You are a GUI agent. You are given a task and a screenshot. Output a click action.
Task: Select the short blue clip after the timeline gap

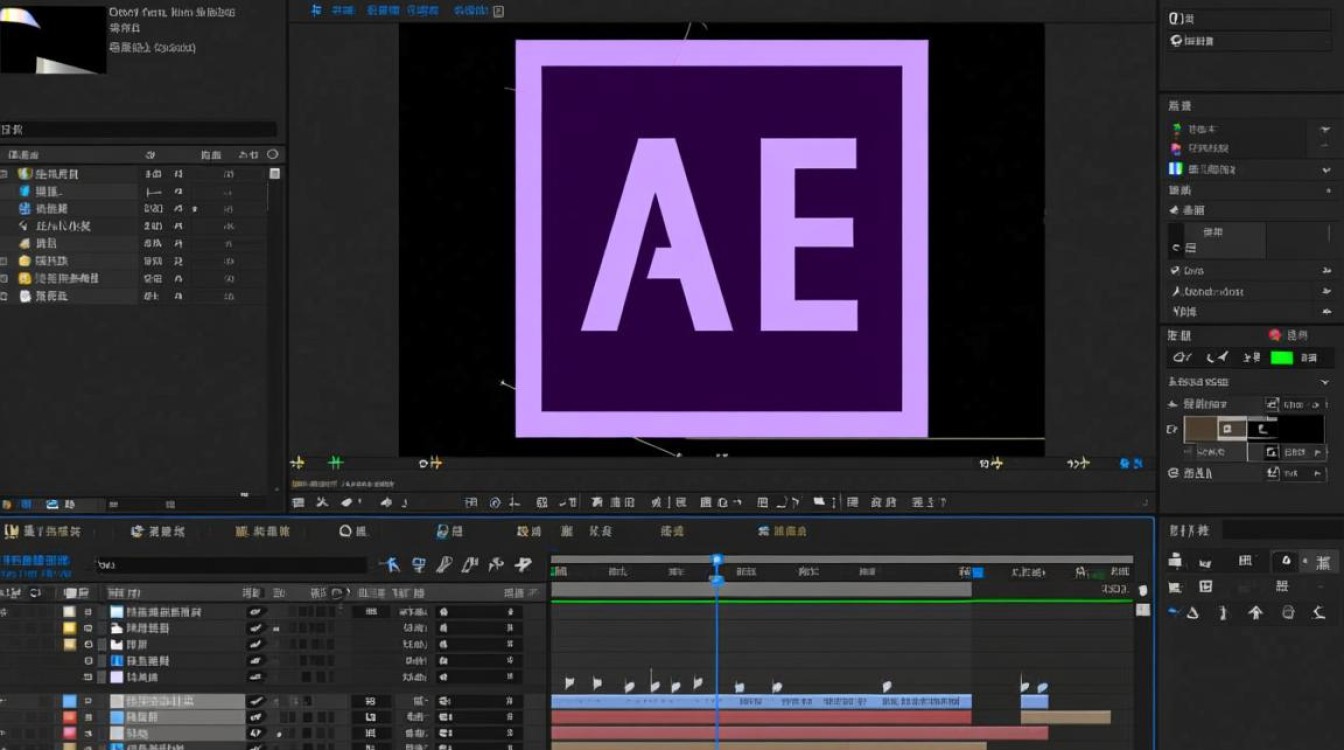coord(1034,701)
